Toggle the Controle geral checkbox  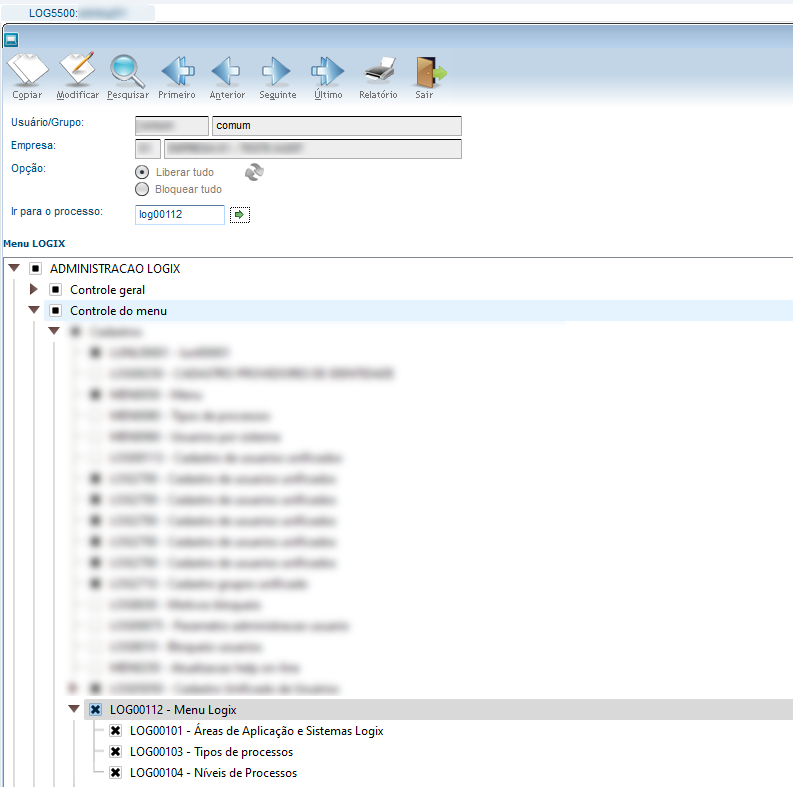[55, 290]
